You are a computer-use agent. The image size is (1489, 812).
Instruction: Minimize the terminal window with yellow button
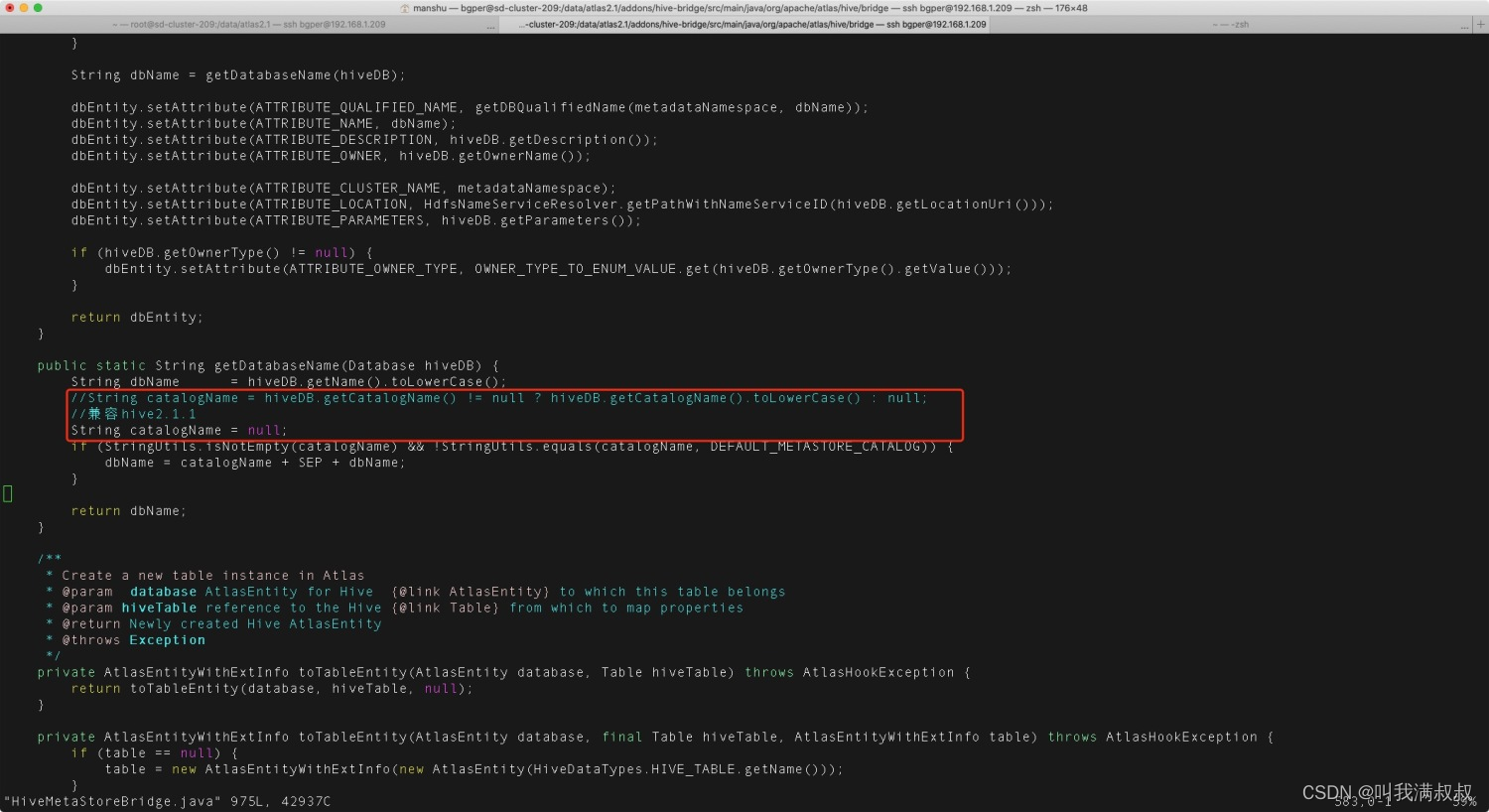click(24, 8)
